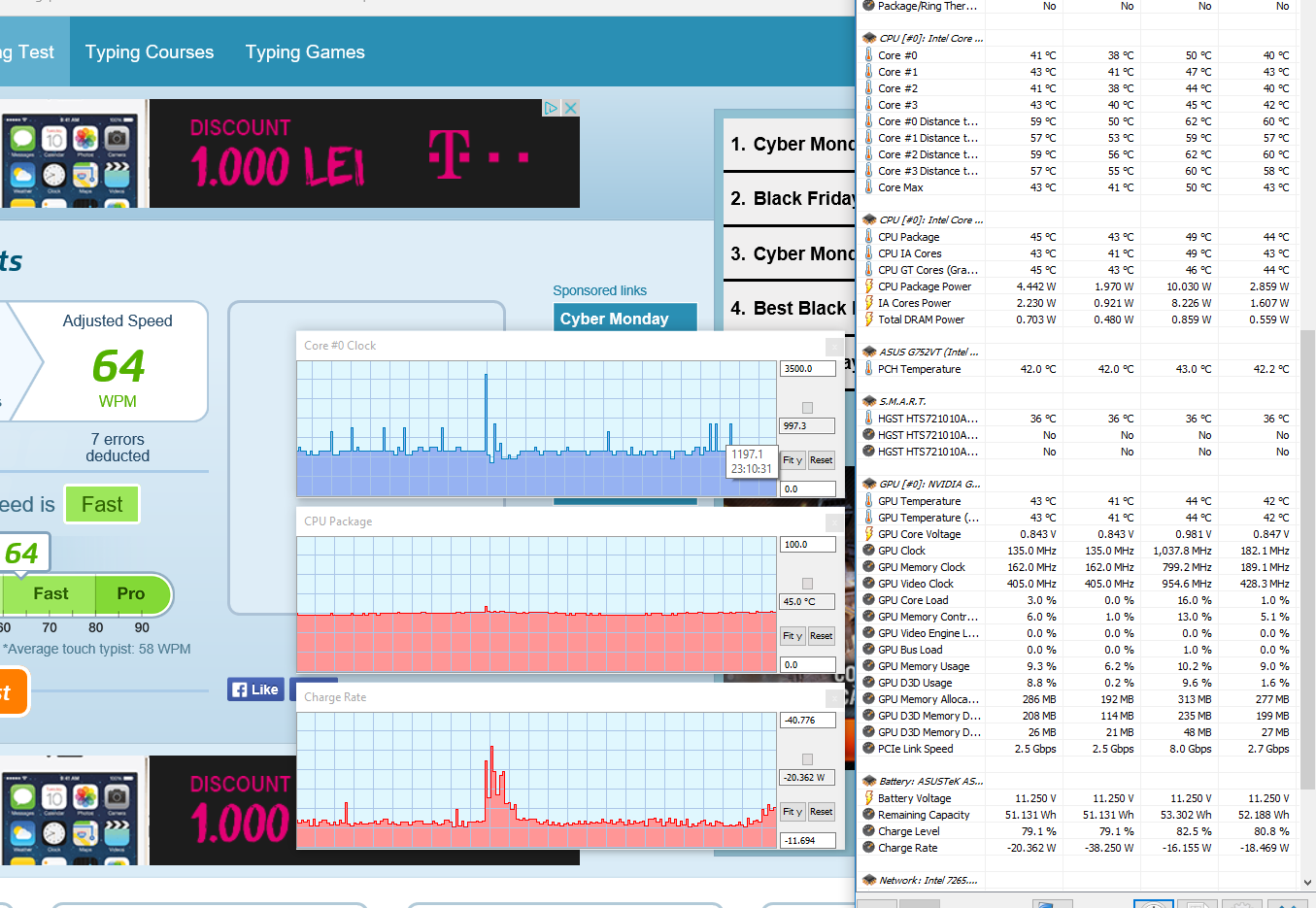Click the lightning icon beside GPU Core Voltage
The height and width of the screenshot is (908, 1316).
[x=868, y=534]
